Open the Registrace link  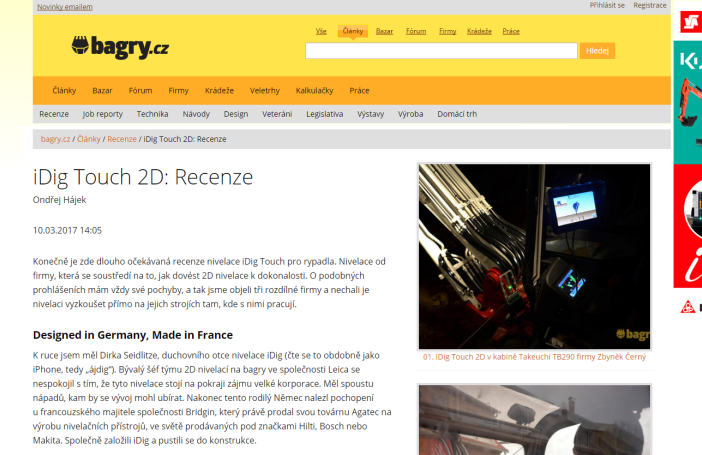(650, 5)
